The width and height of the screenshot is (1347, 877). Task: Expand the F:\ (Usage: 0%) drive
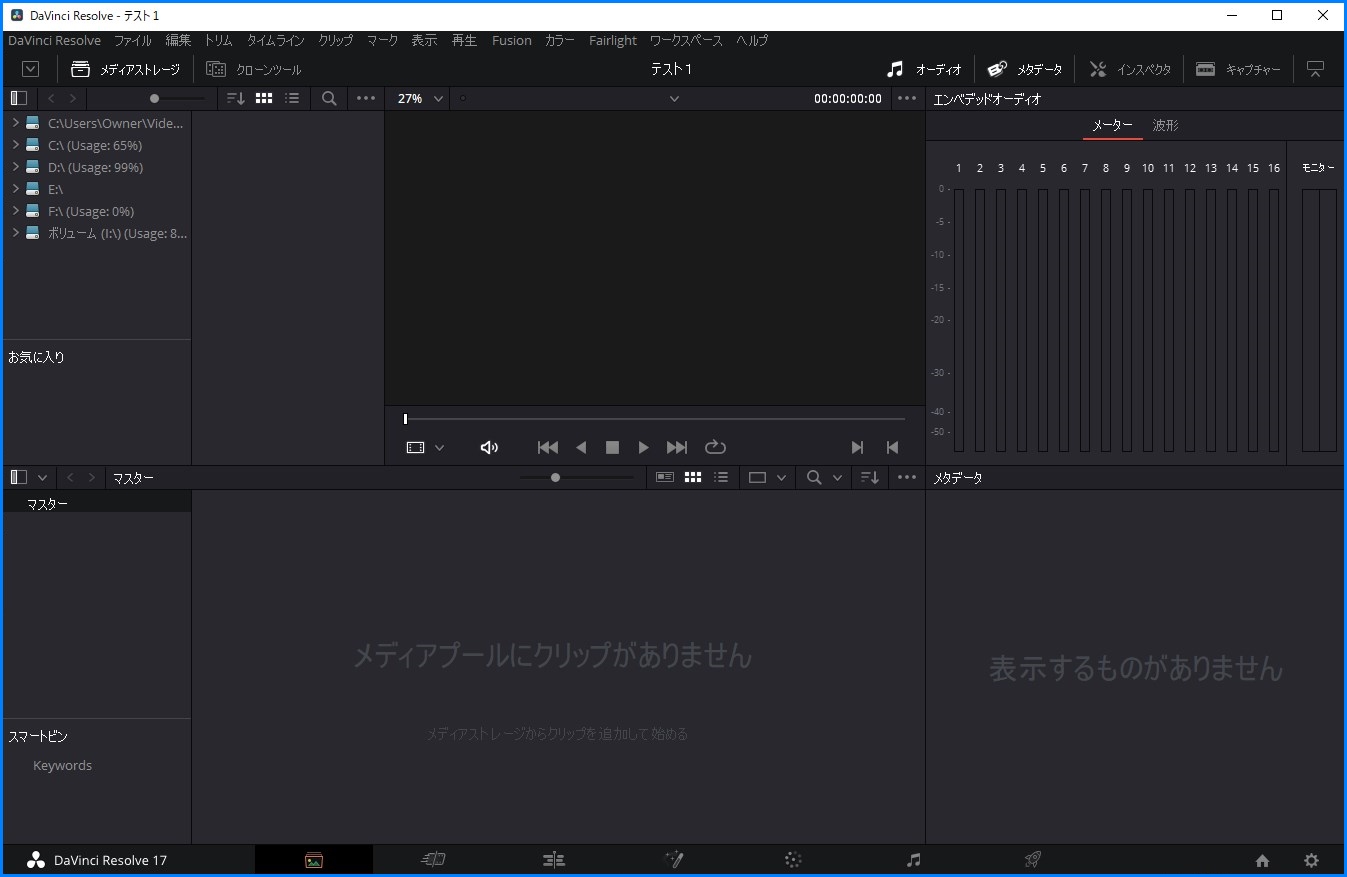[15, 211]
